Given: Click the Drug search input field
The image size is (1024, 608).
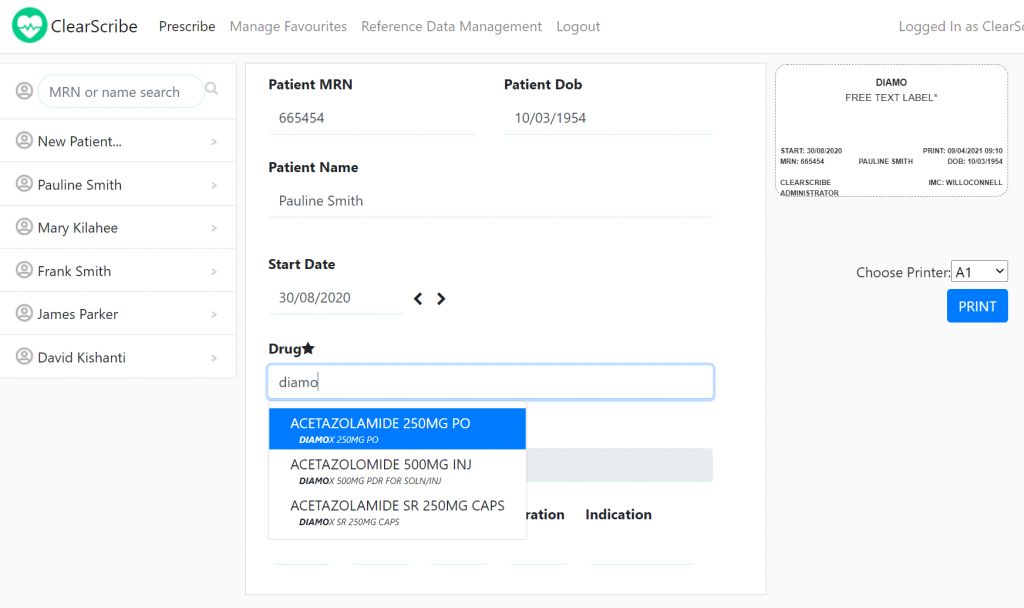Looking at the screenshot, I should point(490,381).
